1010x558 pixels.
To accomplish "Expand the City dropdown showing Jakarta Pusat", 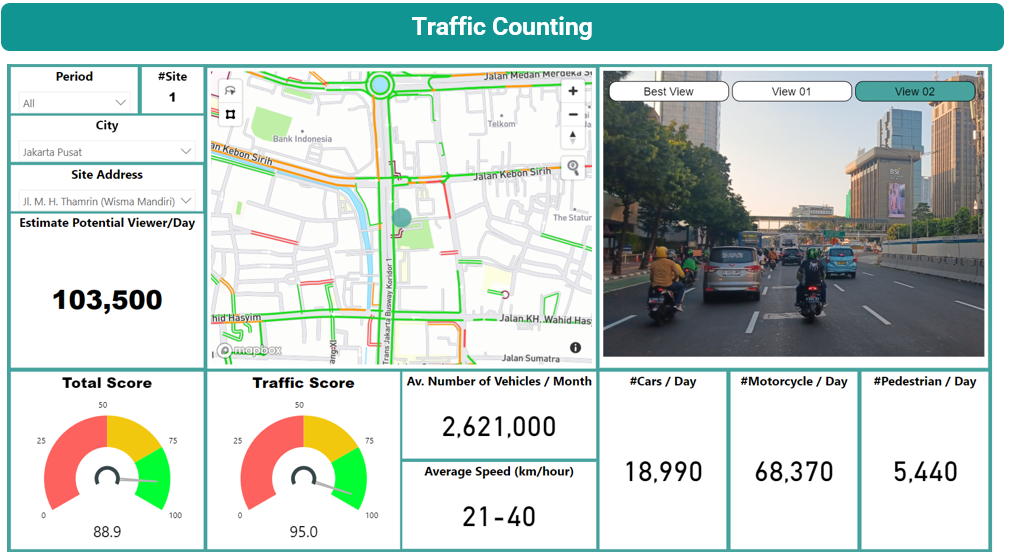I will [x=107, y=151].
